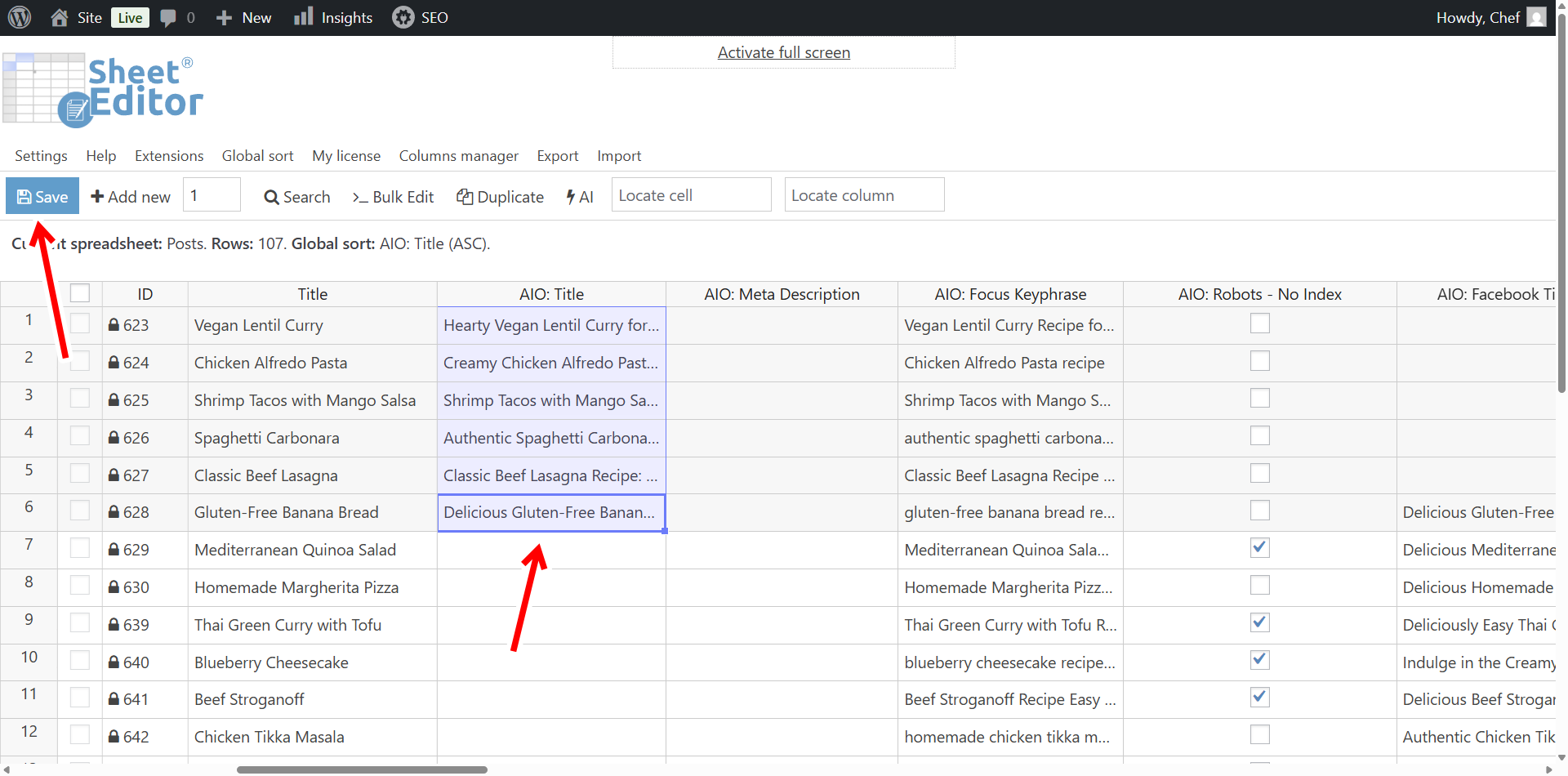Open the Columns manager menu

(458, 156)
